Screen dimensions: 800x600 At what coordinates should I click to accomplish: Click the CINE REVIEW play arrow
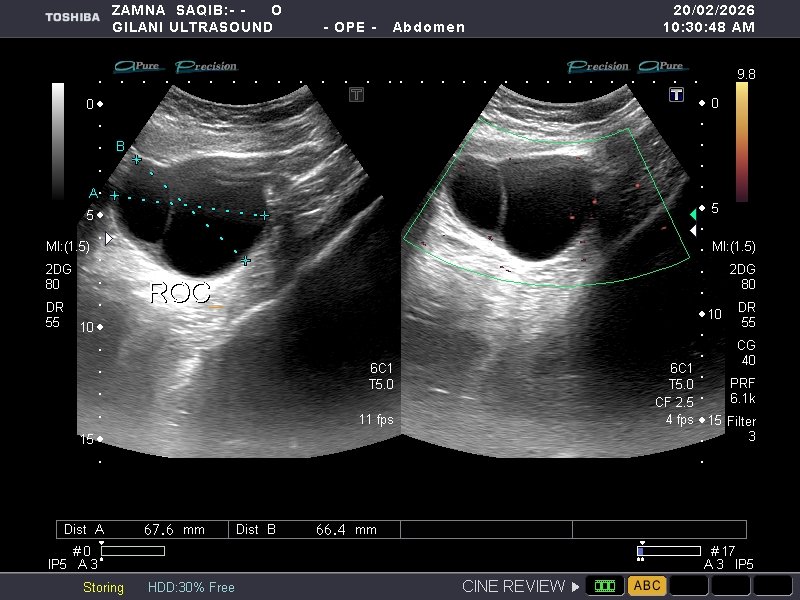(575, 586)
